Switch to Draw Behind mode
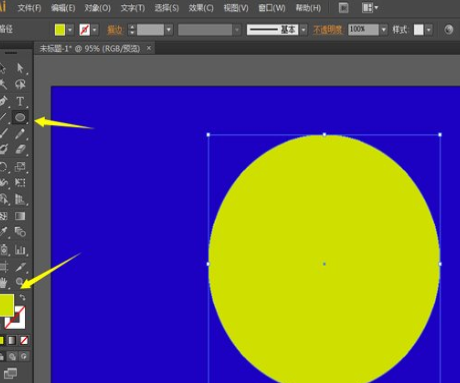The height and width of the screenshot is (383, 460). [12, 357]
